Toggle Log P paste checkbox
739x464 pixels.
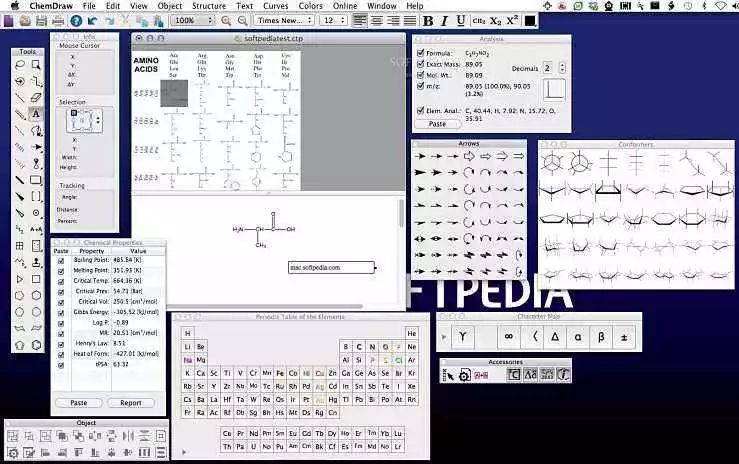(x=61, y=324)
